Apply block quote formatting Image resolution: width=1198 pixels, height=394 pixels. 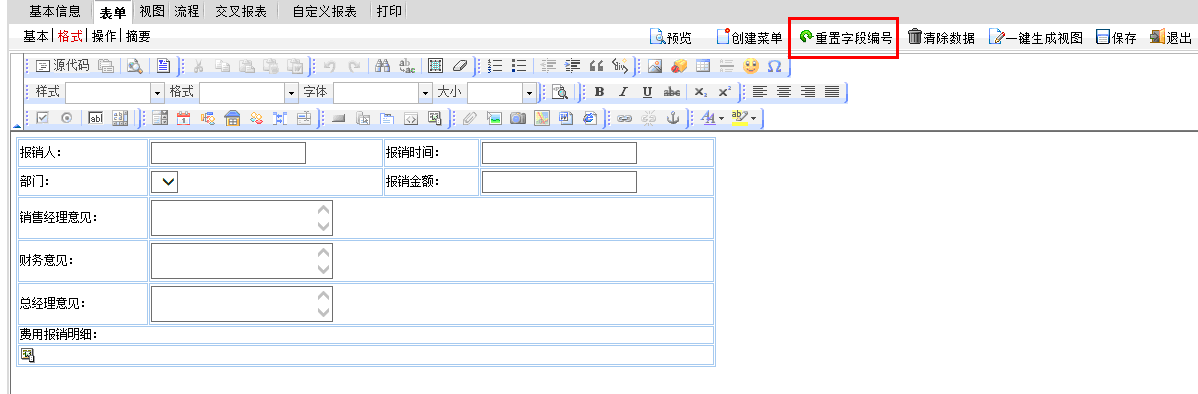(x=596, y=66)
